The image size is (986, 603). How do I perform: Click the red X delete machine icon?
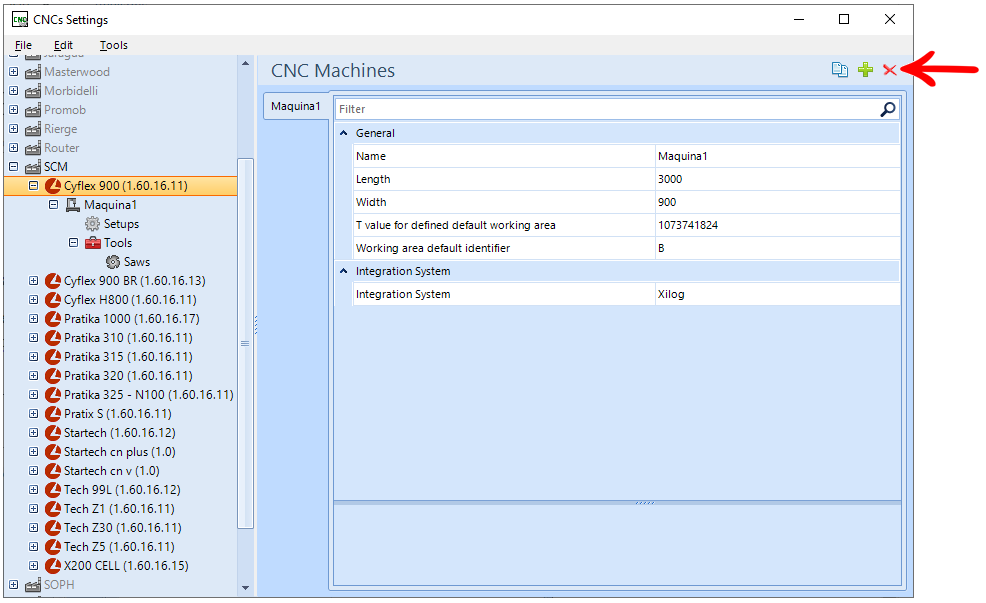889,70
